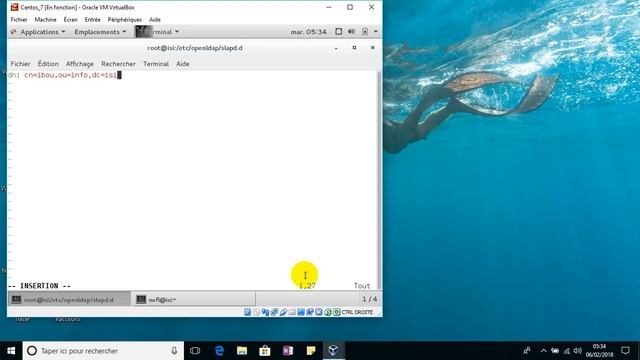Image resolution: width=640 pixels, height=360 pixels.
Task: Click VirtualBox keyboard capture icon
Action: coord(337,312)
